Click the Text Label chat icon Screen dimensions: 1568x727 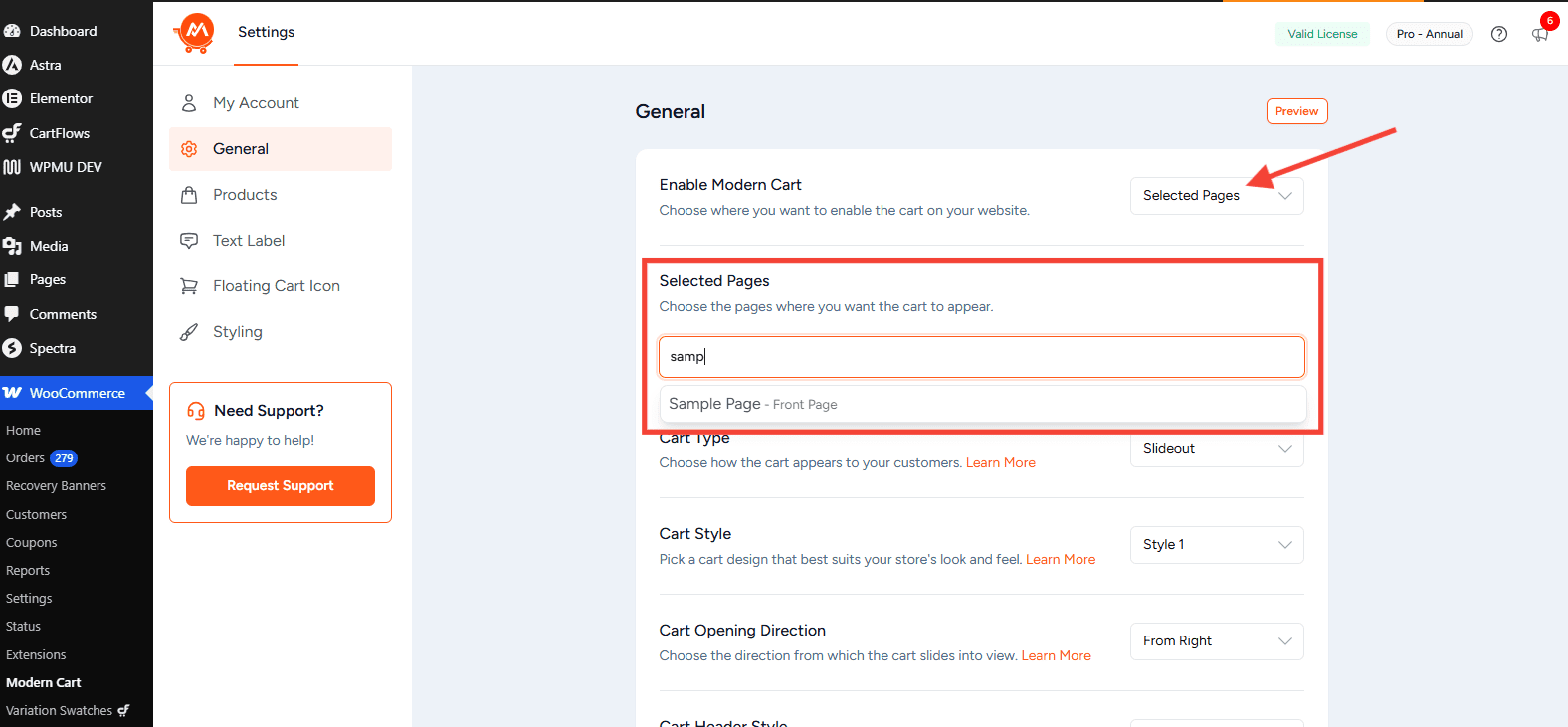pyautogui.click(x=189, y=241)
